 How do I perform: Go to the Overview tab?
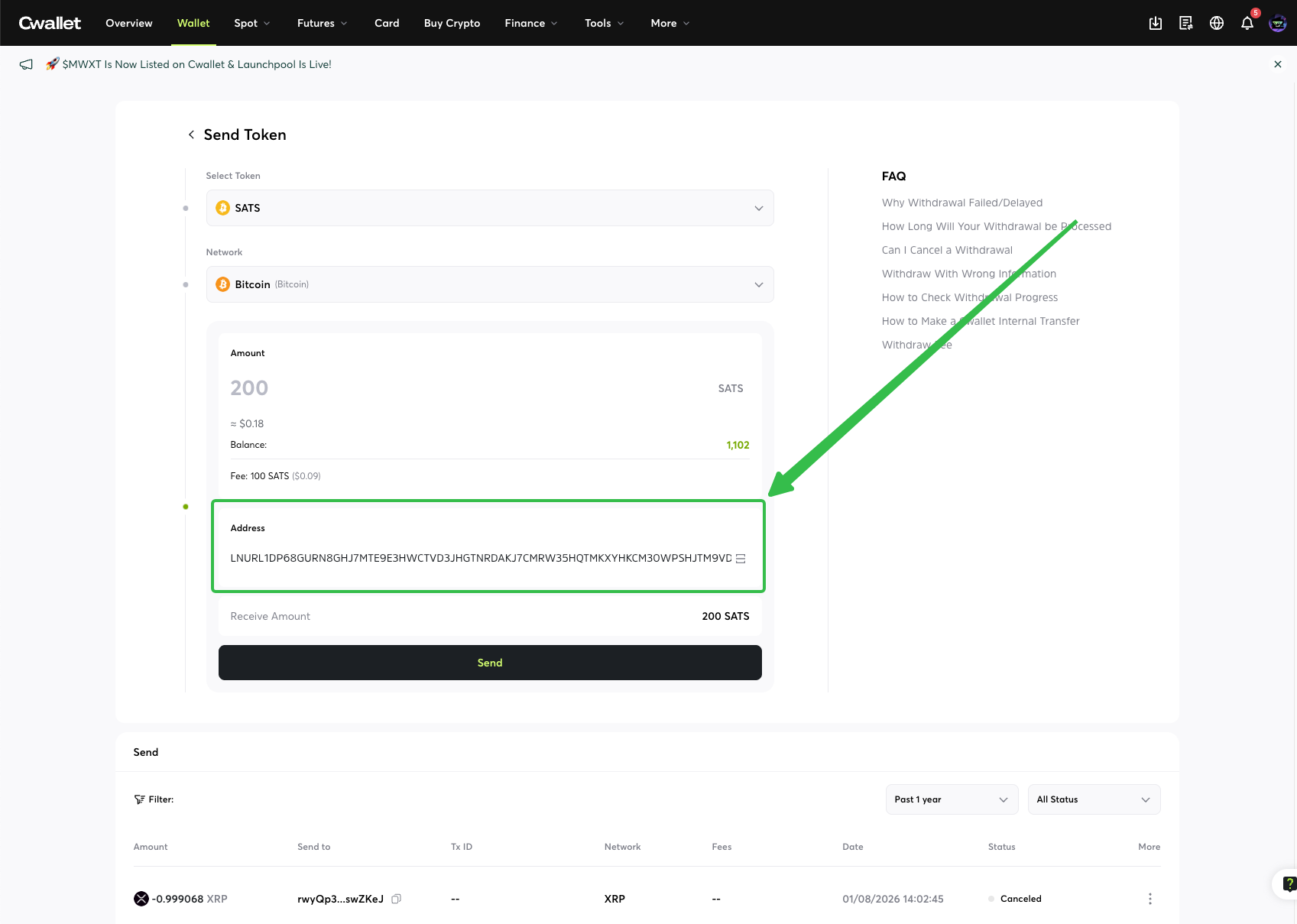click(x=129, y=23)
